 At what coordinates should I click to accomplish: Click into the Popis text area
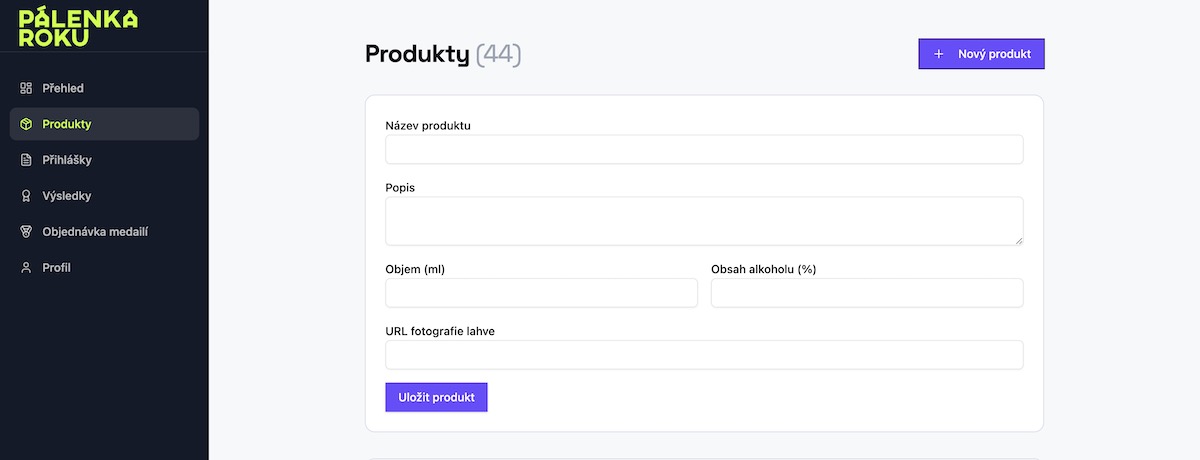tap(704, 221)
